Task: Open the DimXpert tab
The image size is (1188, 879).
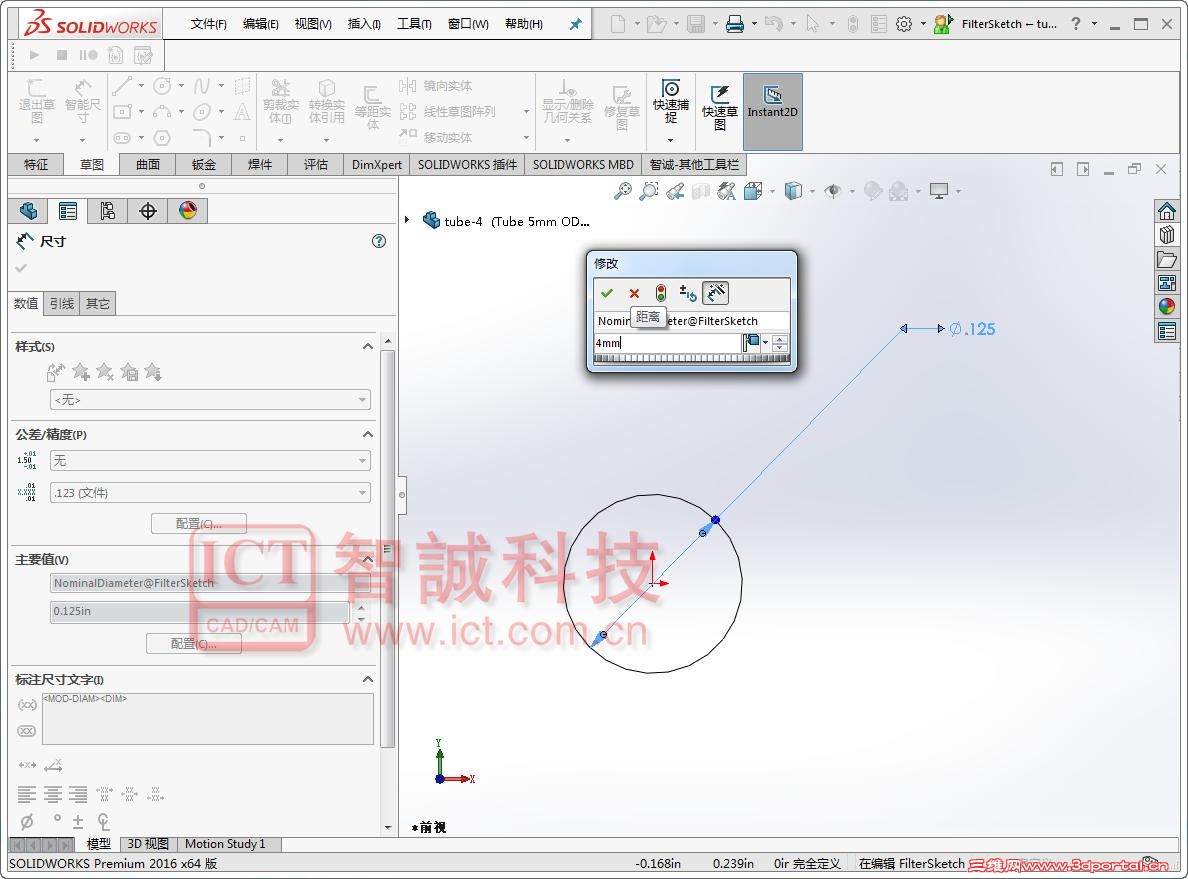Action: click(x=377, y=164)
